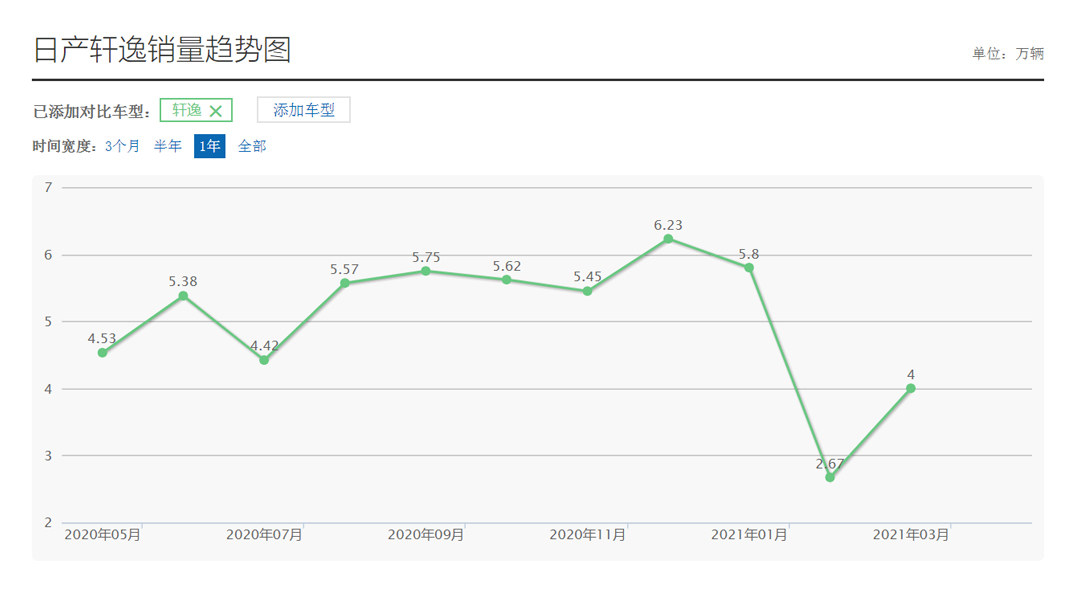The width and height of the screenshot is (1080, 600).
Task: Click the final data point valued 4
Action: point(911,389)
